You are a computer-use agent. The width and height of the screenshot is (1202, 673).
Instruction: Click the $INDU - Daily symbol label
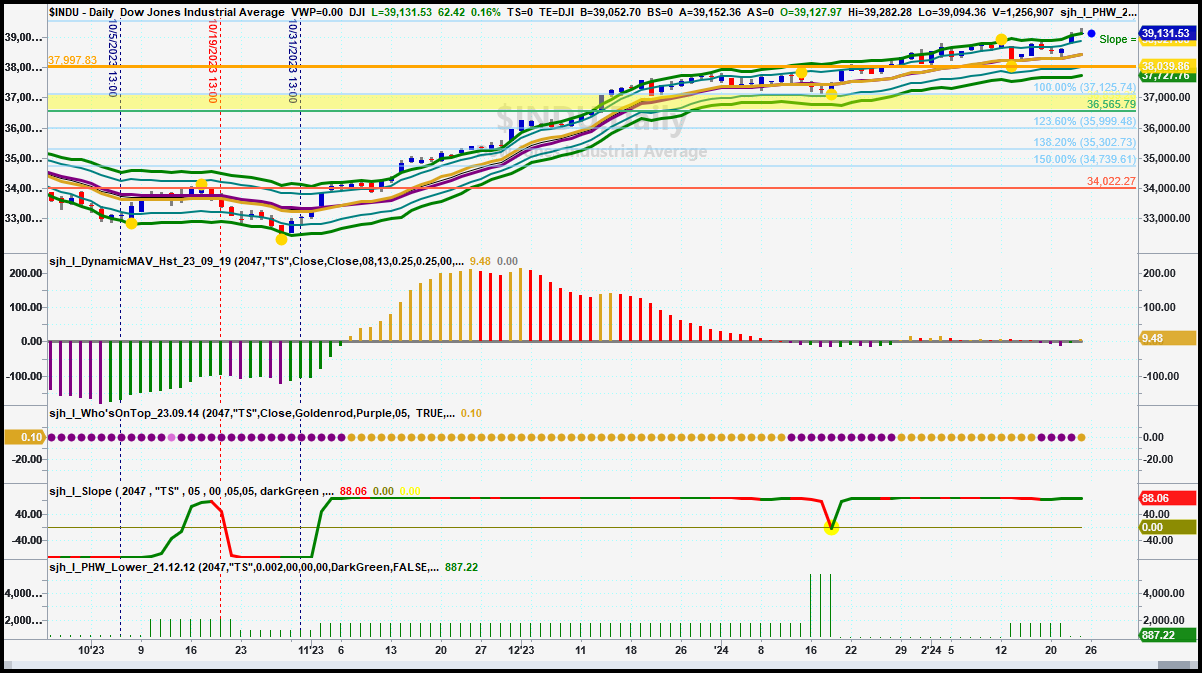(82, 10)
